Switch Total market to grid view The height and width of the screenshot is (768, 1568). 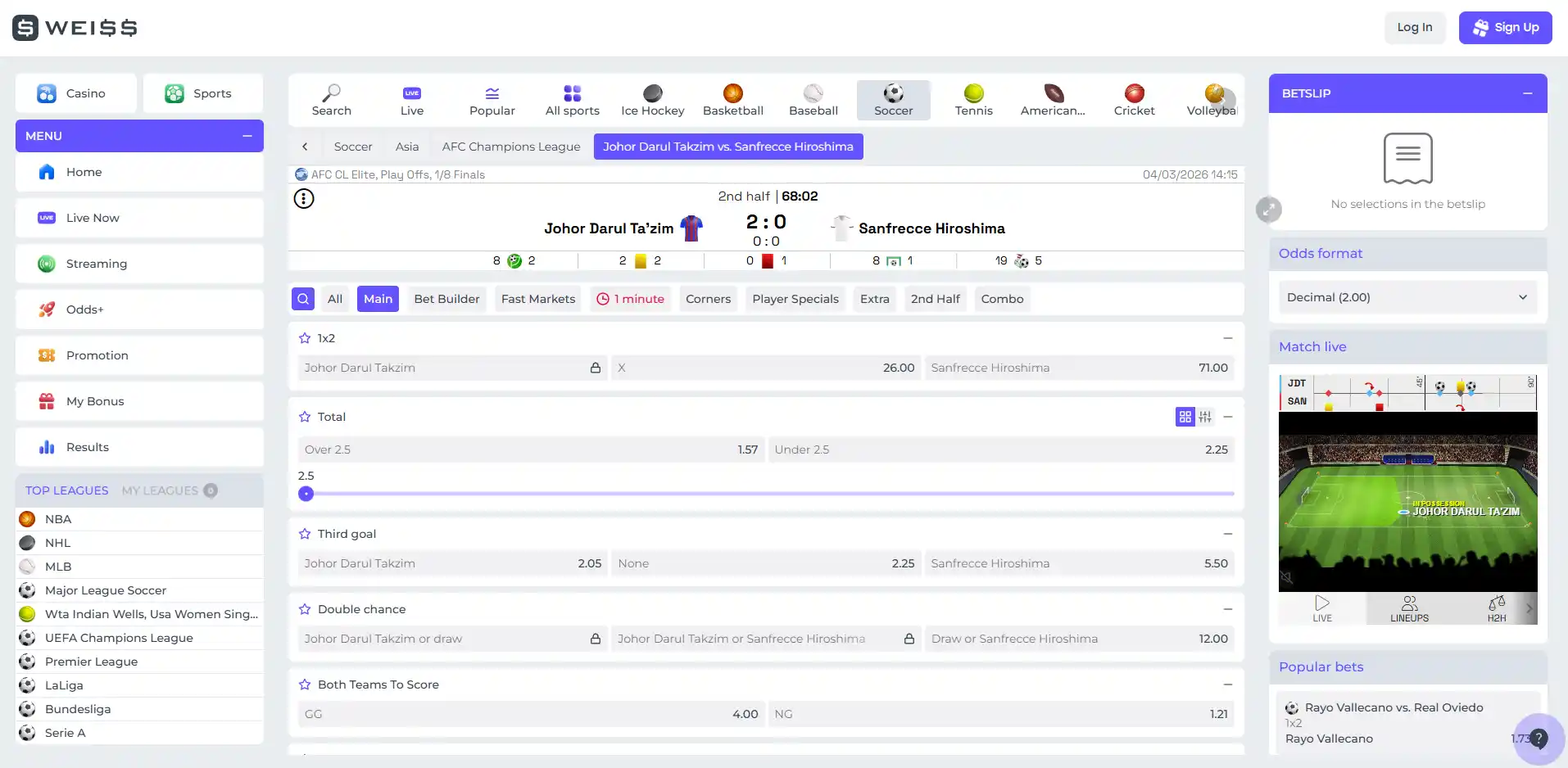1185,417
